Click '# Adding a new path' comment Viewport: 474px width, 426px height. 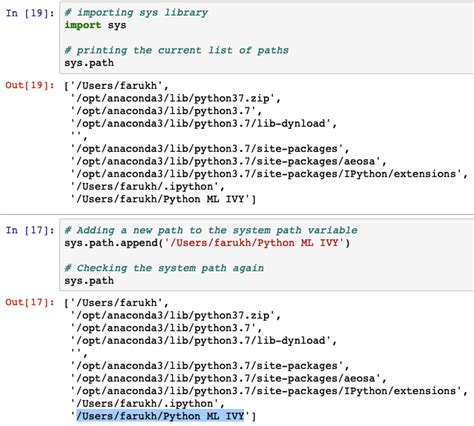211,230
